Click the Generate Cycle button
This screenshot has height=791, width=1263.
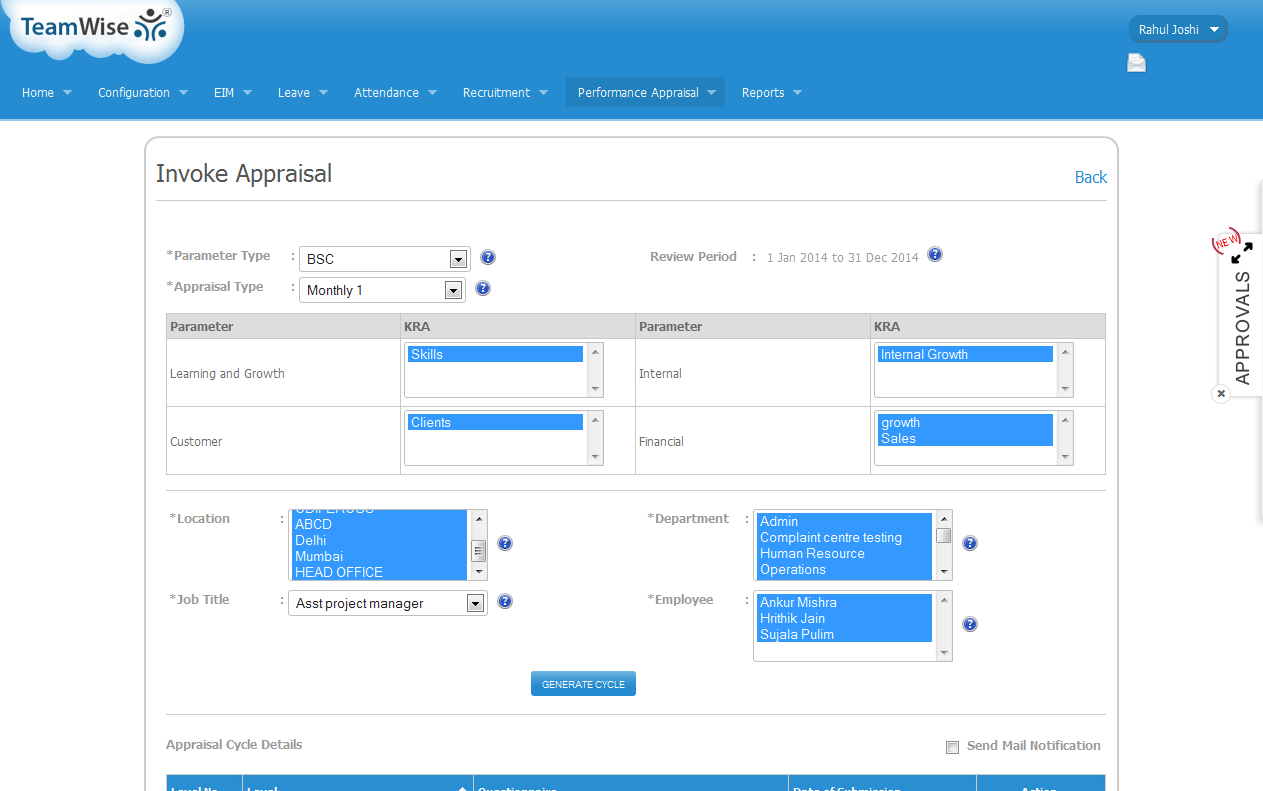(583, 684)
